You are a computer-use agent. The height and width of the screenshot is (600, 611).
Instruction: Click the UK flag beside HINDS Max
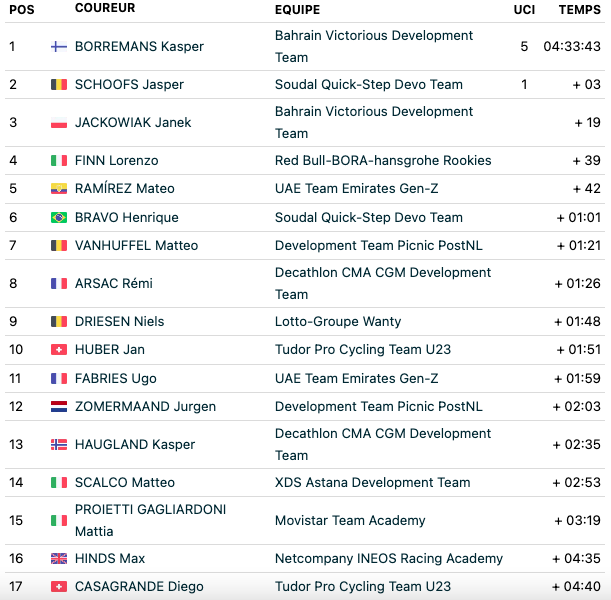(x=59, y=559)
